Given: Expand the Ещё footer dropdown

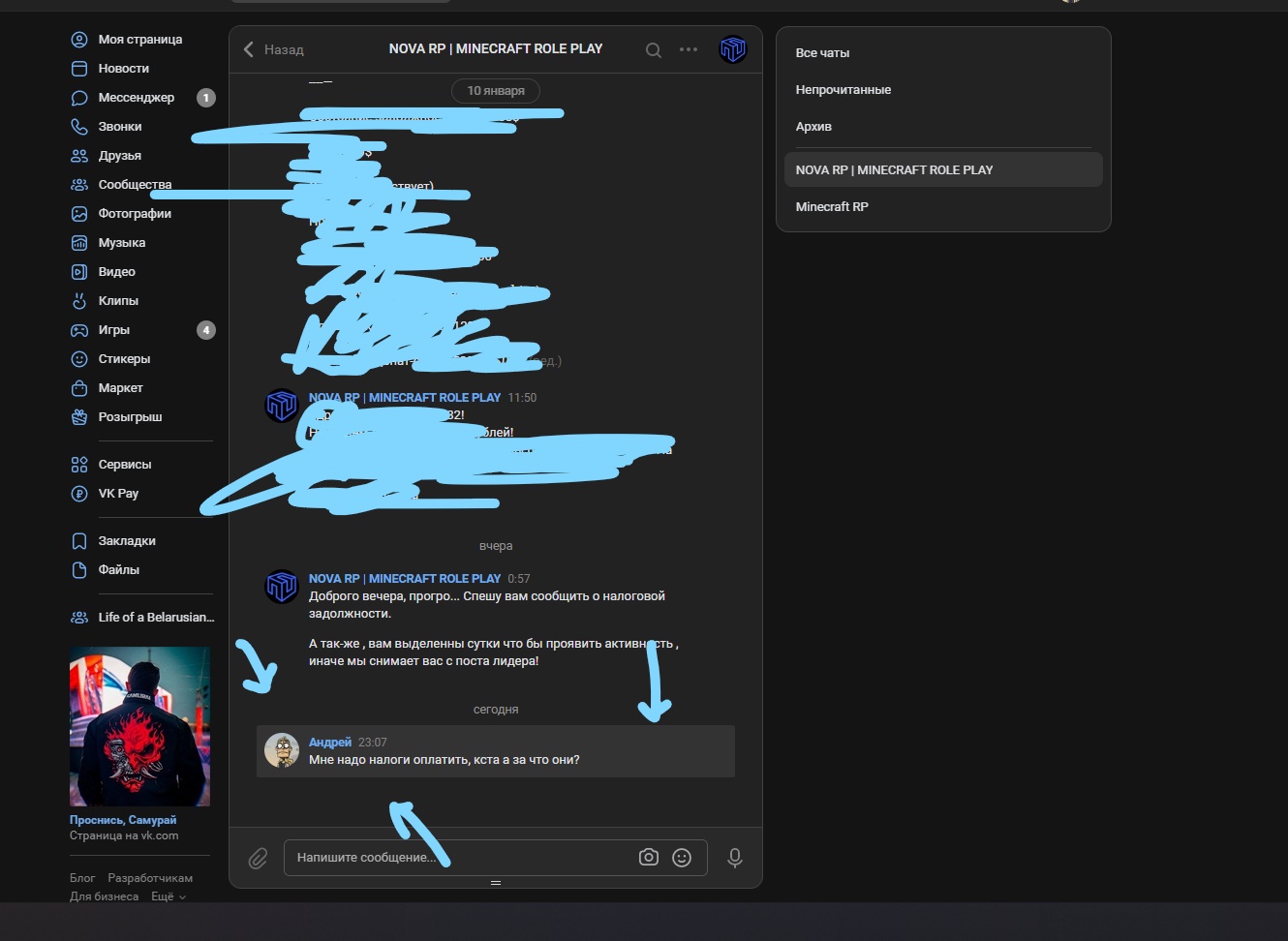Looking at the screenshot, I should pyautogui.click(x=169, y=896).
